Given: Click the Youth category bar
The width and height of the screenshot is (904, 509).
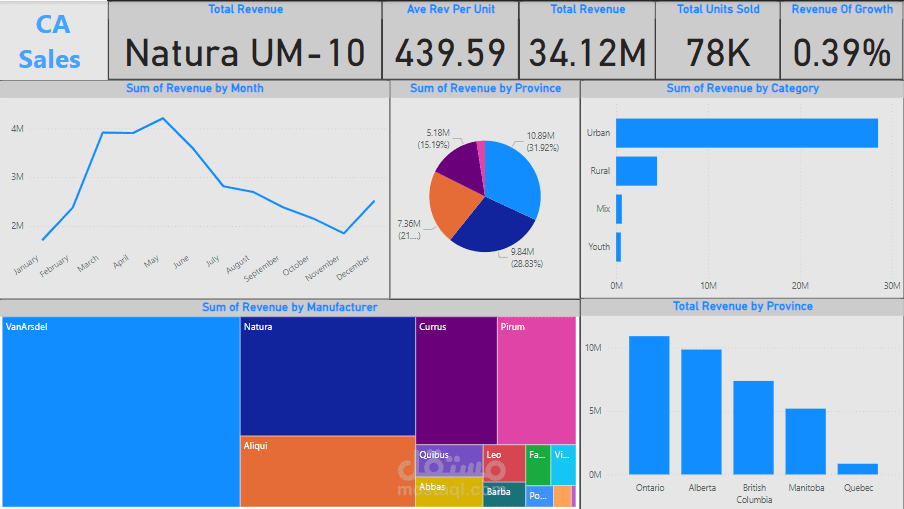Looking at the screenshot, I should 619,247.
